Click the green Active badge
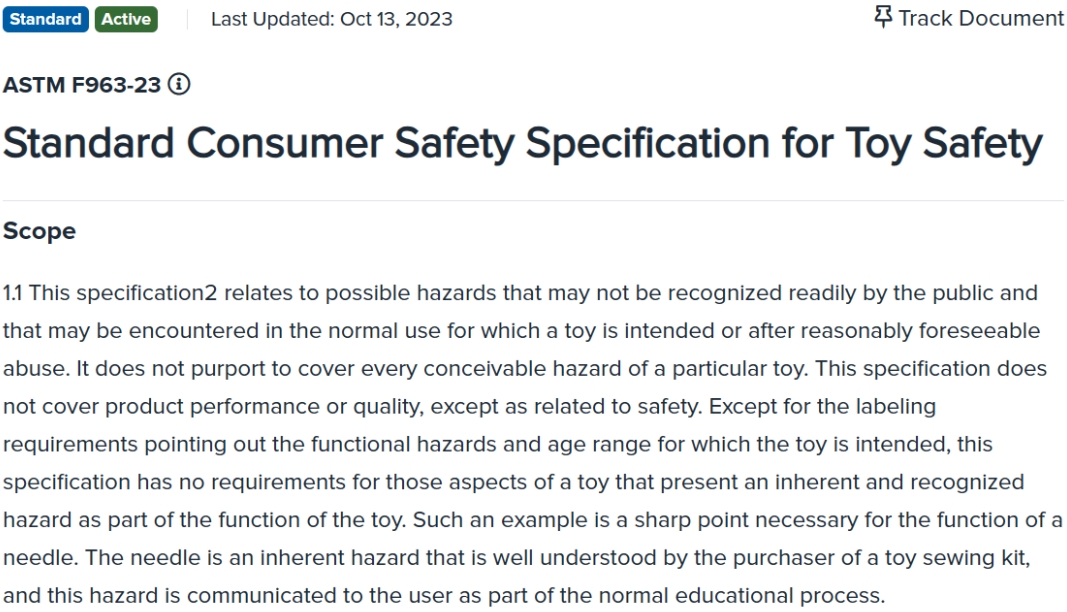1067x612 pixels. [126, 19]
